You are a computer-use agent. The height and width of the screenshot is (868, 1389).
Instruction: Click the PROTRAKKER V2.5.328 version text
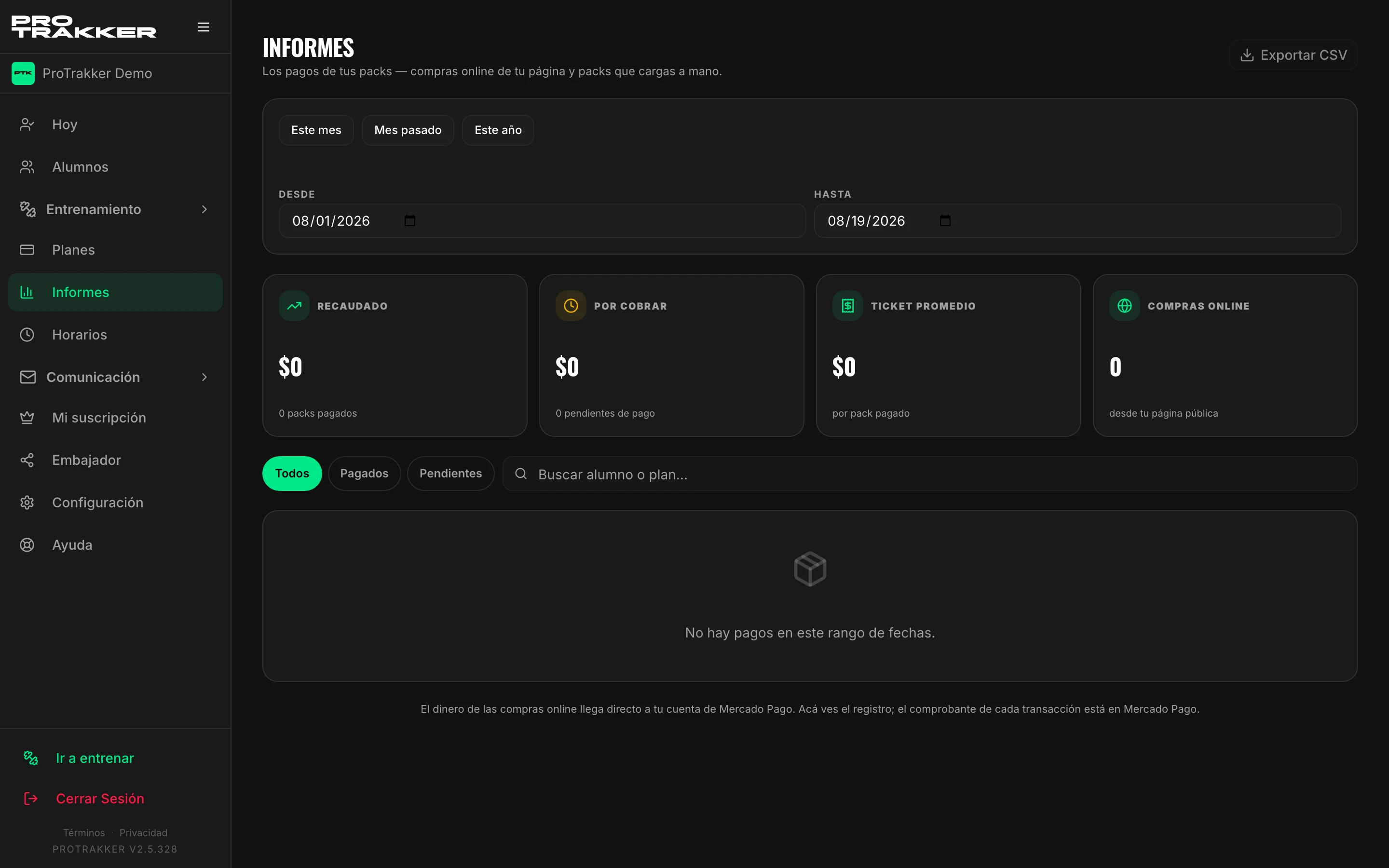(x=115, y=849)
